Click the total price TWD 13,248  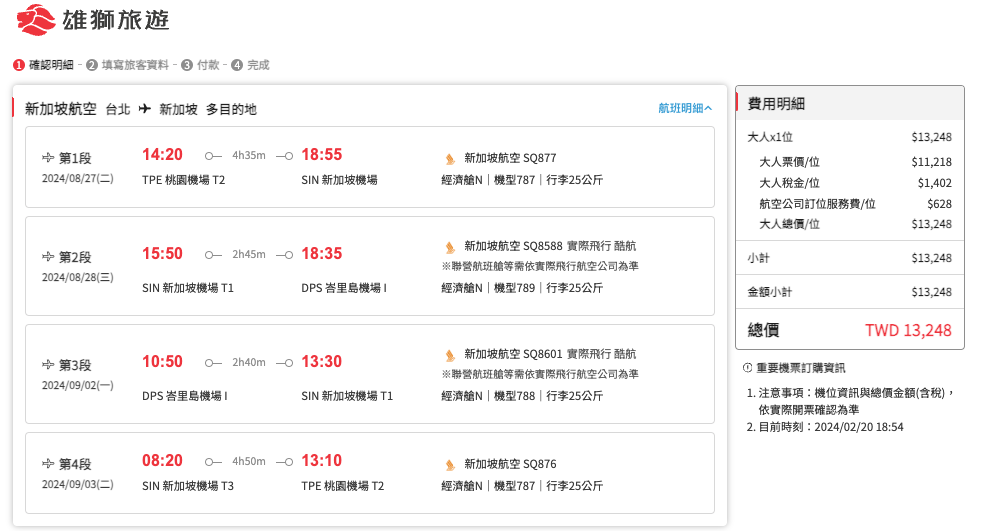point(908,330)
